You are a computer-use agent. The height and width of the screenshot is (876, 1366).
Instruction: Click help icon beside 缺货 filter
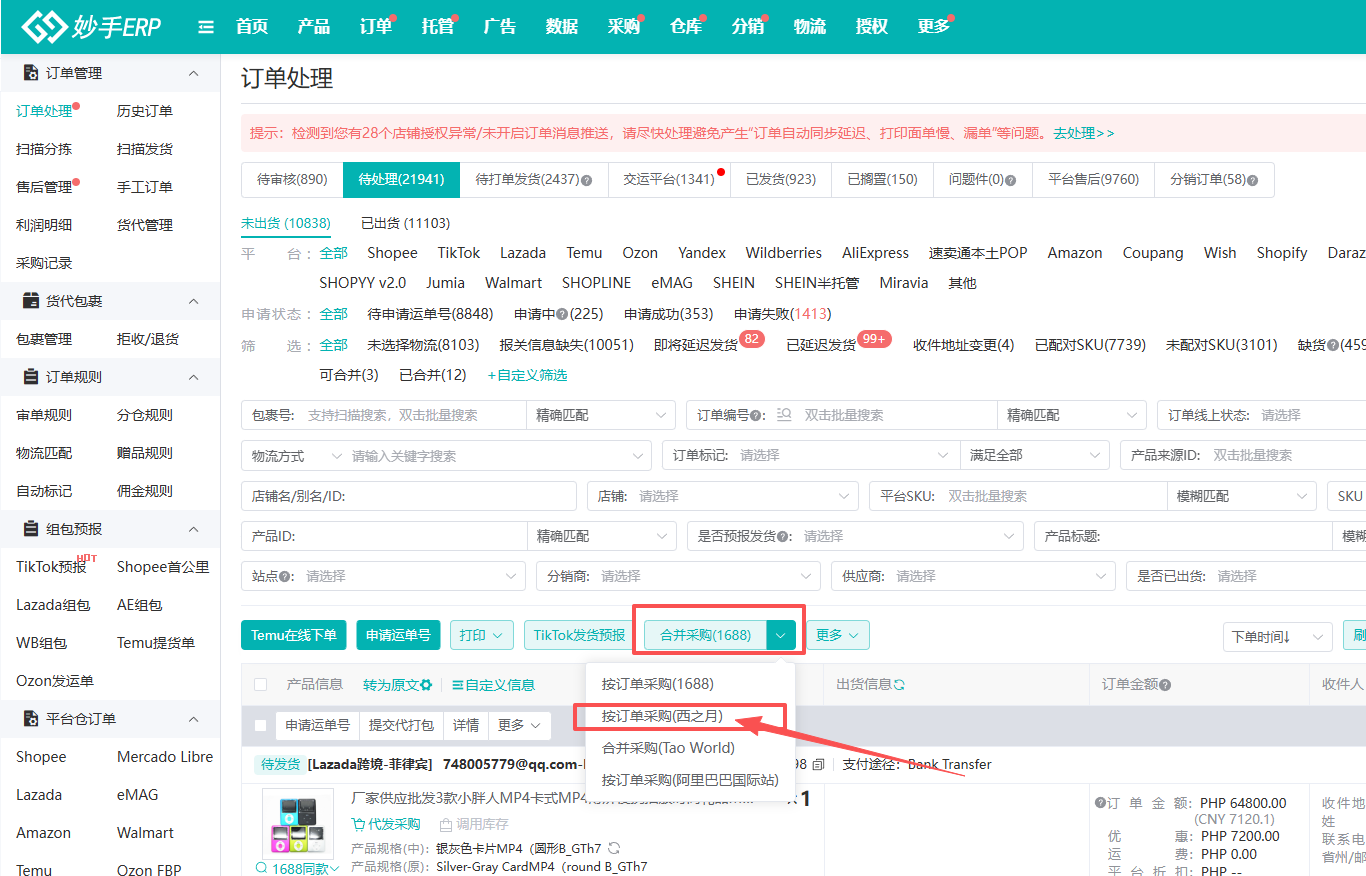[1332, 345]
